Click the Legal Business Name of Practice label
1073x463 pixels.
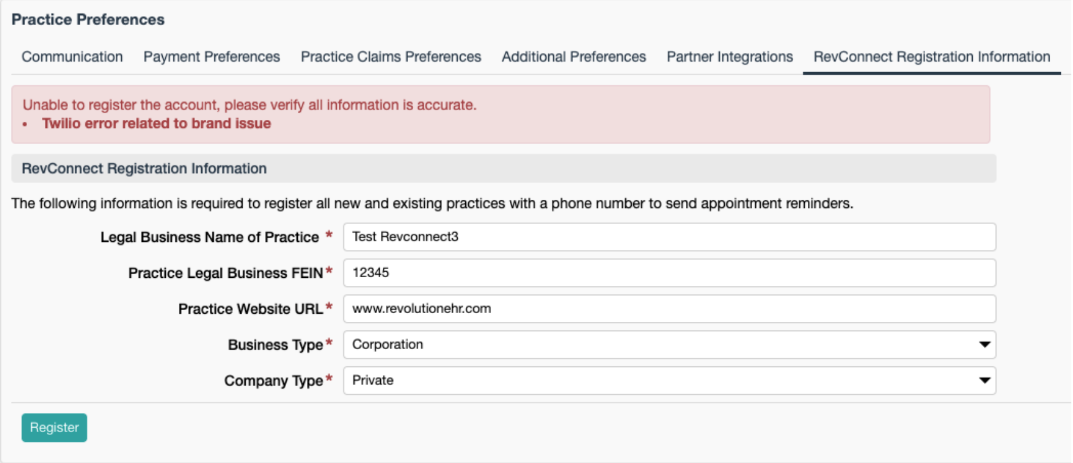[209, 237]
